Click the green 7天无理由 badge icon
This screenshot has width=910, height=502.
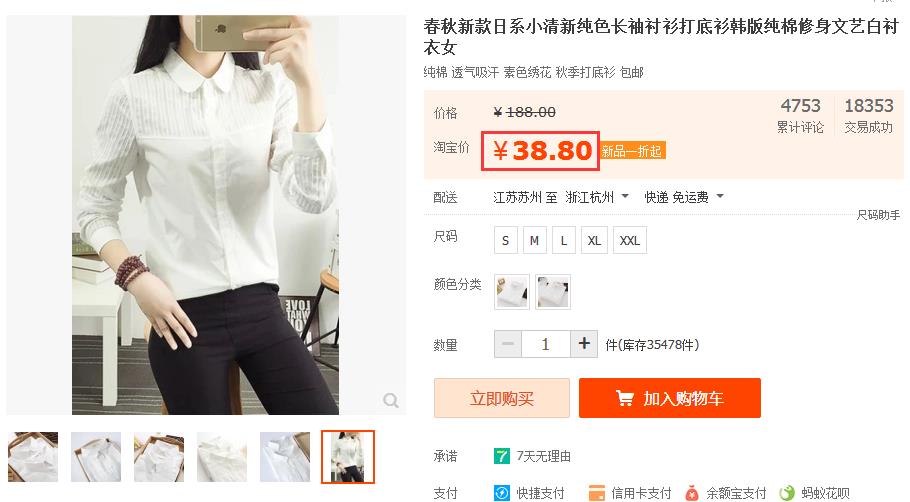[x=501, y=456]
